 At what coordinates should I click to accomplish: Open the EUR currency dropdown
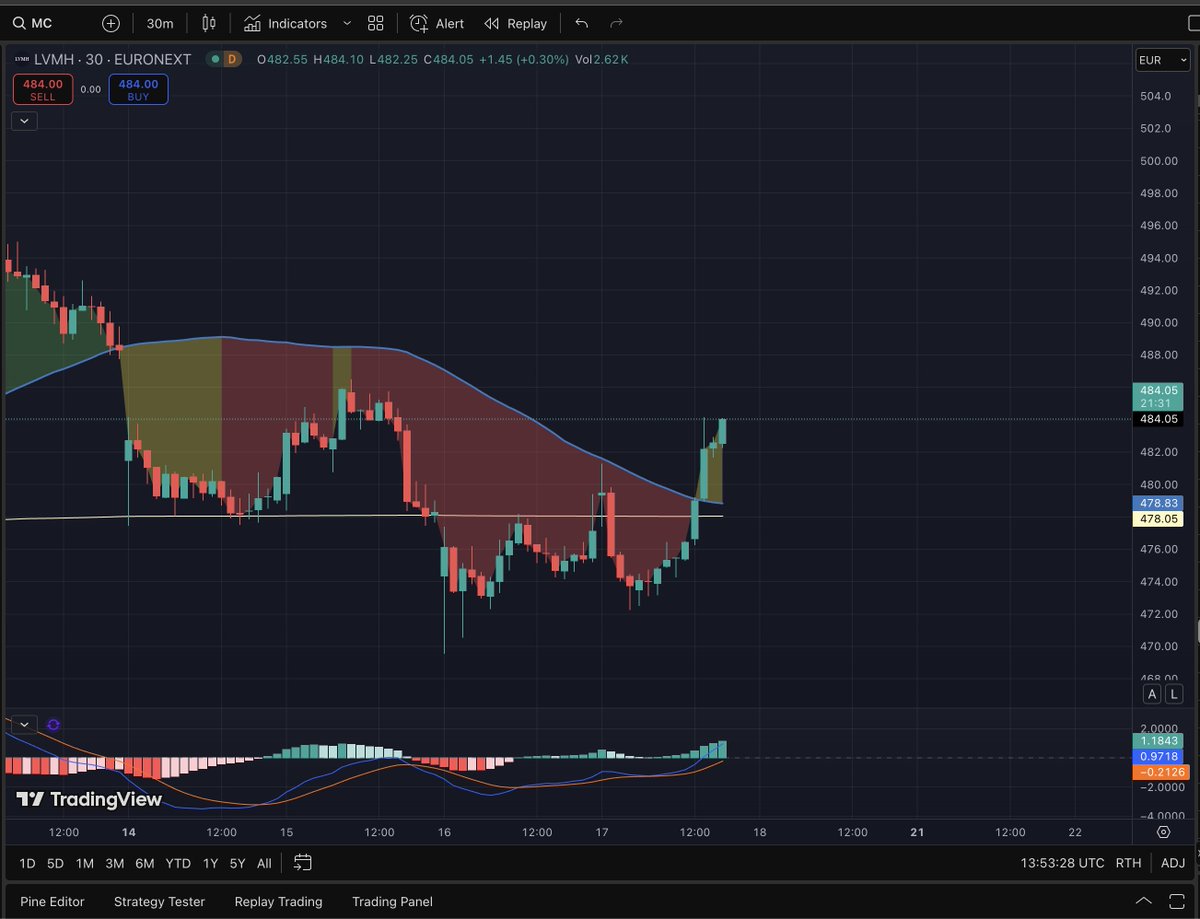(x=1162, y=60)
